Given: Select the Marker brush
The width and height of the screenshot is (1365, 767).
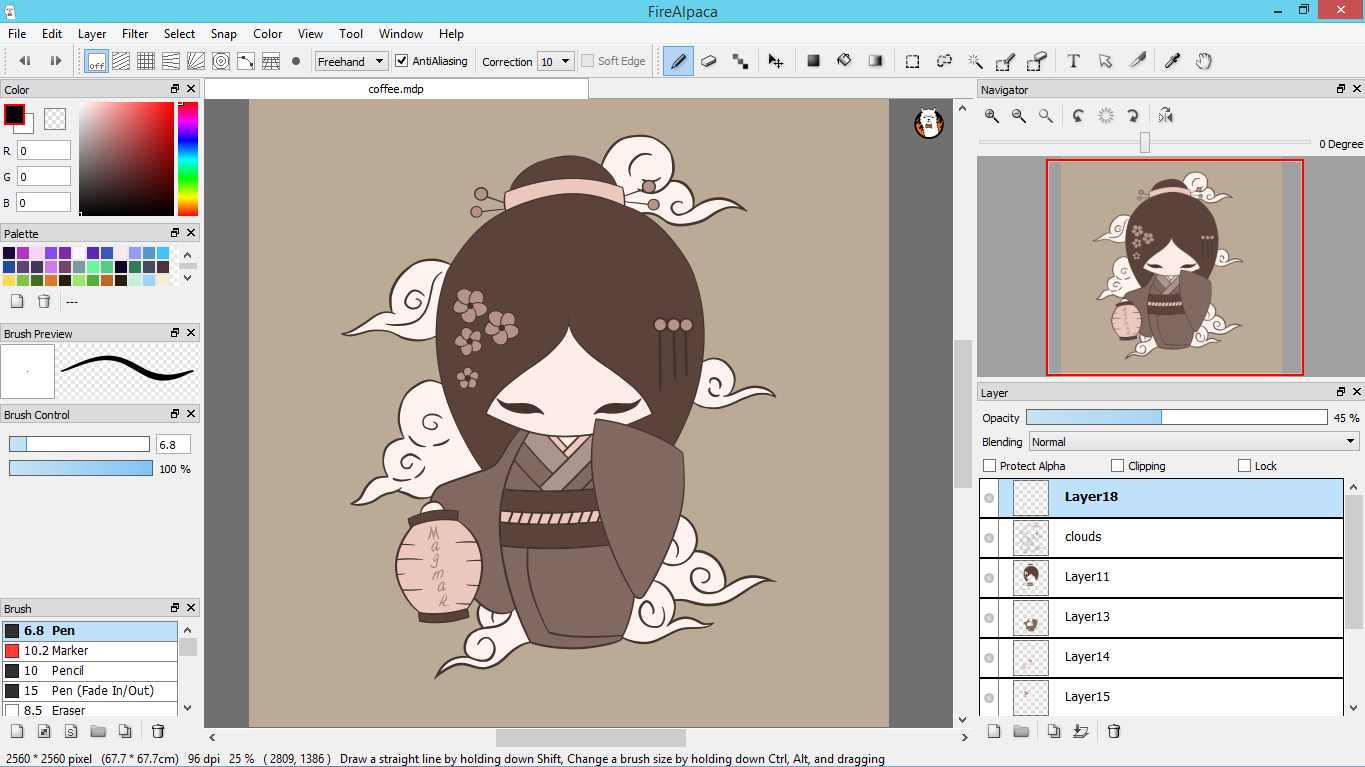Looking at the screenshot, I should (x=90, y=650).
